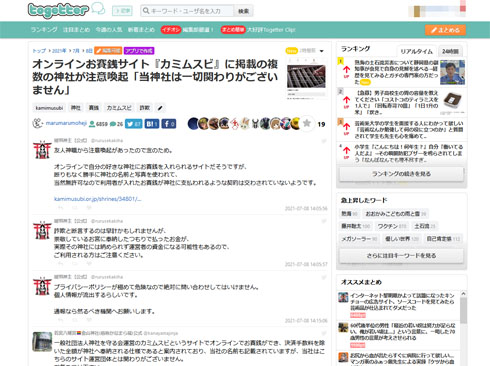Open the article thumbnail image beside the title

click(306, 79)
